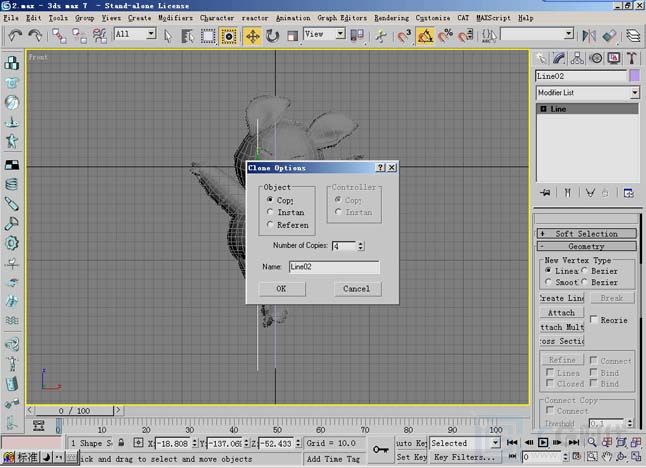Viewport: 646px width, 468px height.
Task: Collapse the Geometry rollout
Action: [587, 246]
